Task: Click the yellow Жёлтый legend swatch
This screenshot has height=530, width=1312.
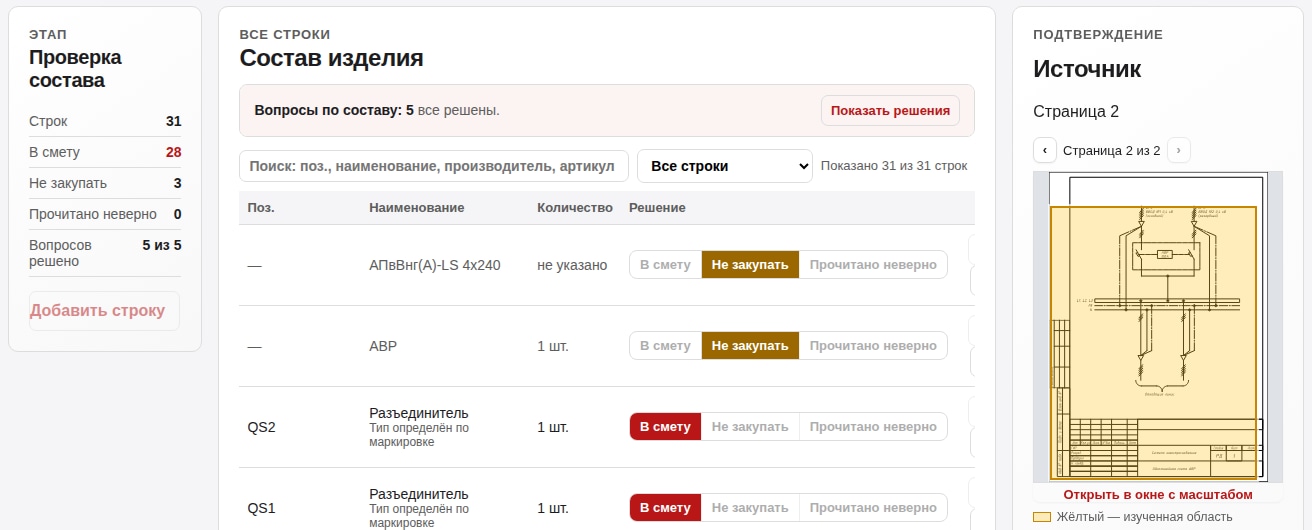Action: pos(1042,518)
